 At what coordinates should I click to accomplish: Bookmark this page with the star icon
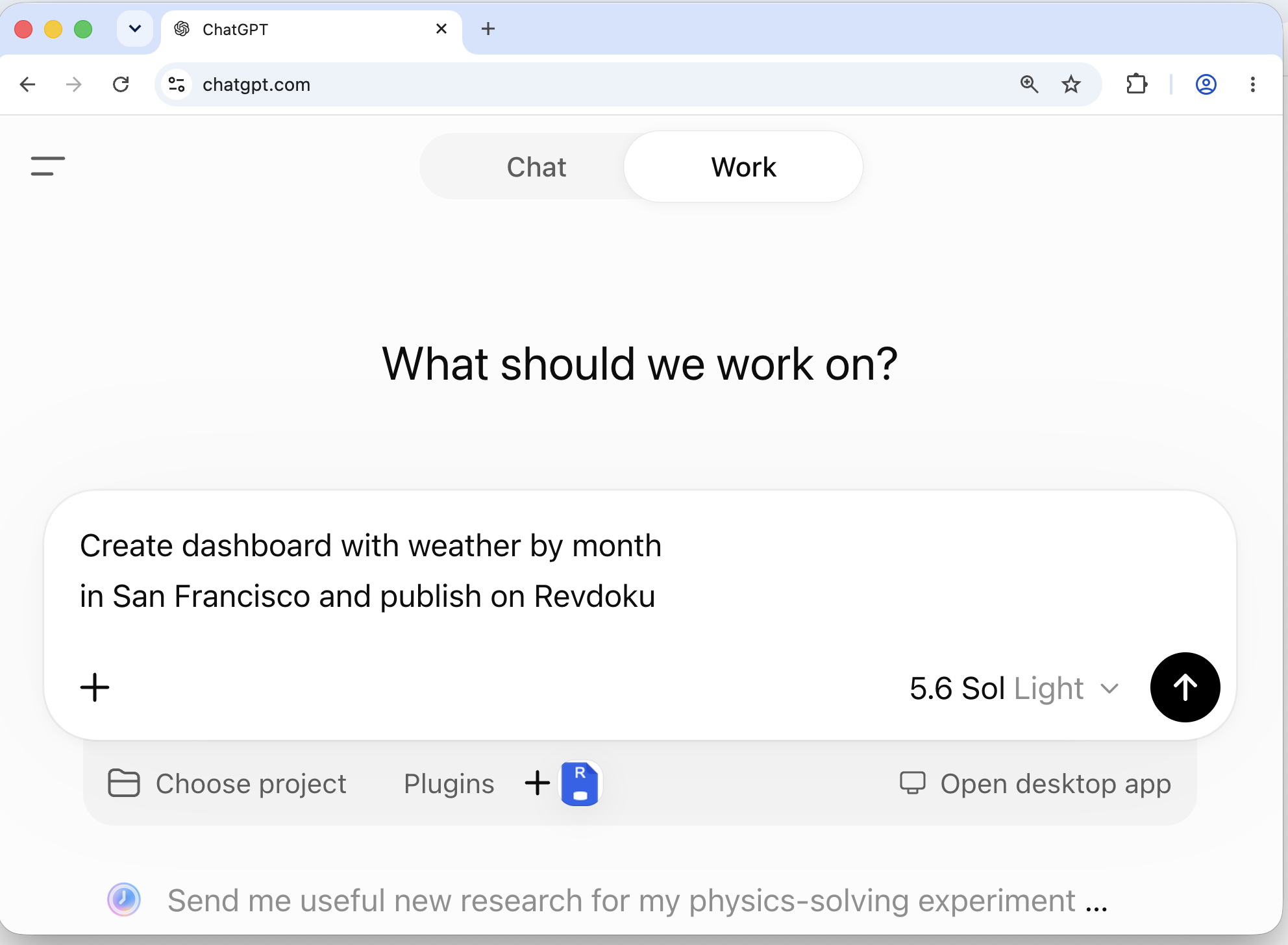coord(1071,84)
